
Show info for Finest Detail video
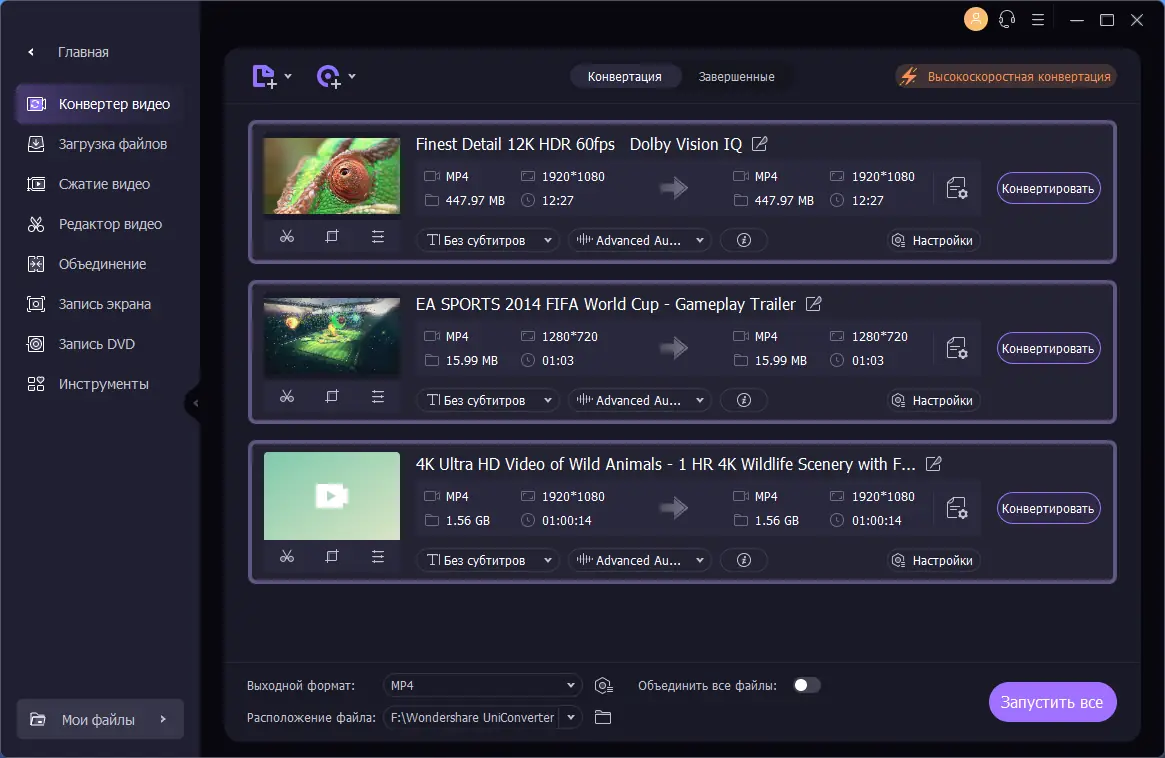[x=744, y=240]
